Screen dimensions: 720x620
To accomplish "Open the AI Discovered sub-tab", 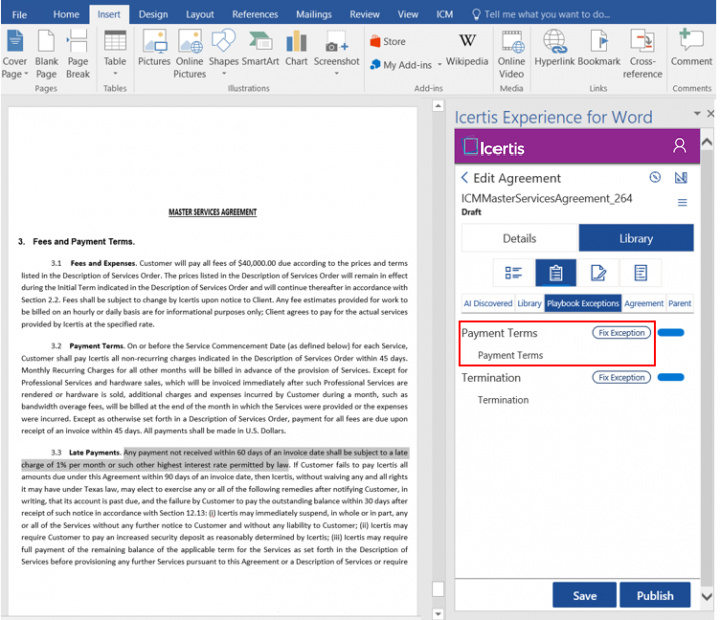I will click(x=488, y=304).
